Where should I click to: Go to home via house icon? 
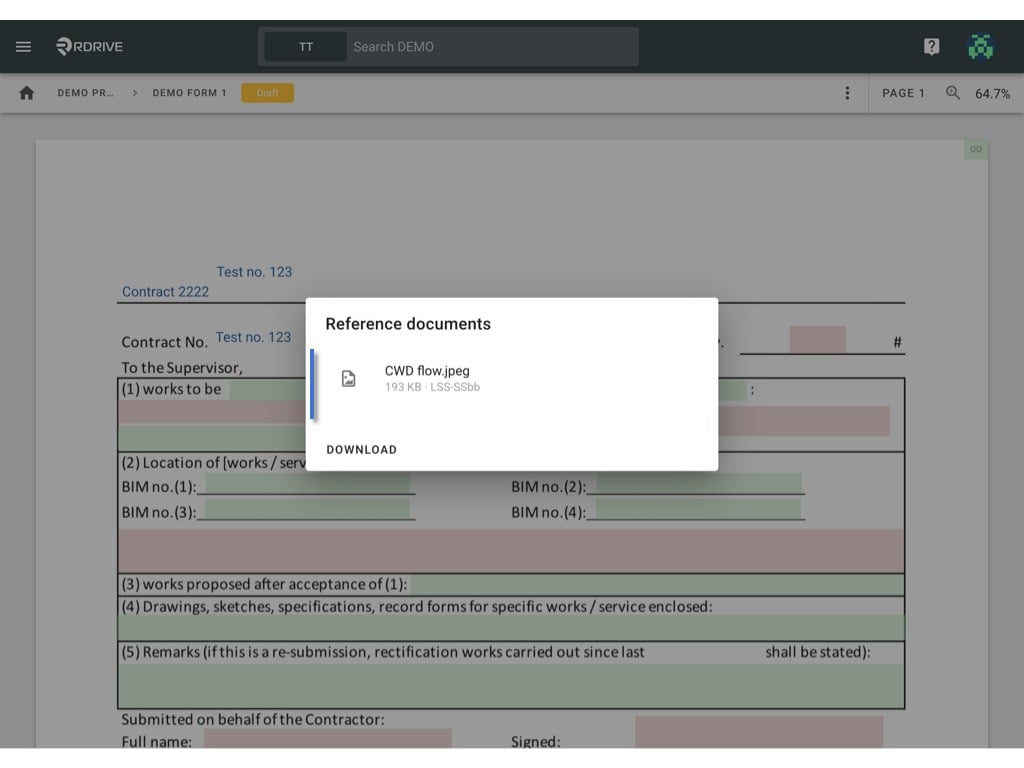coord(27,93)
